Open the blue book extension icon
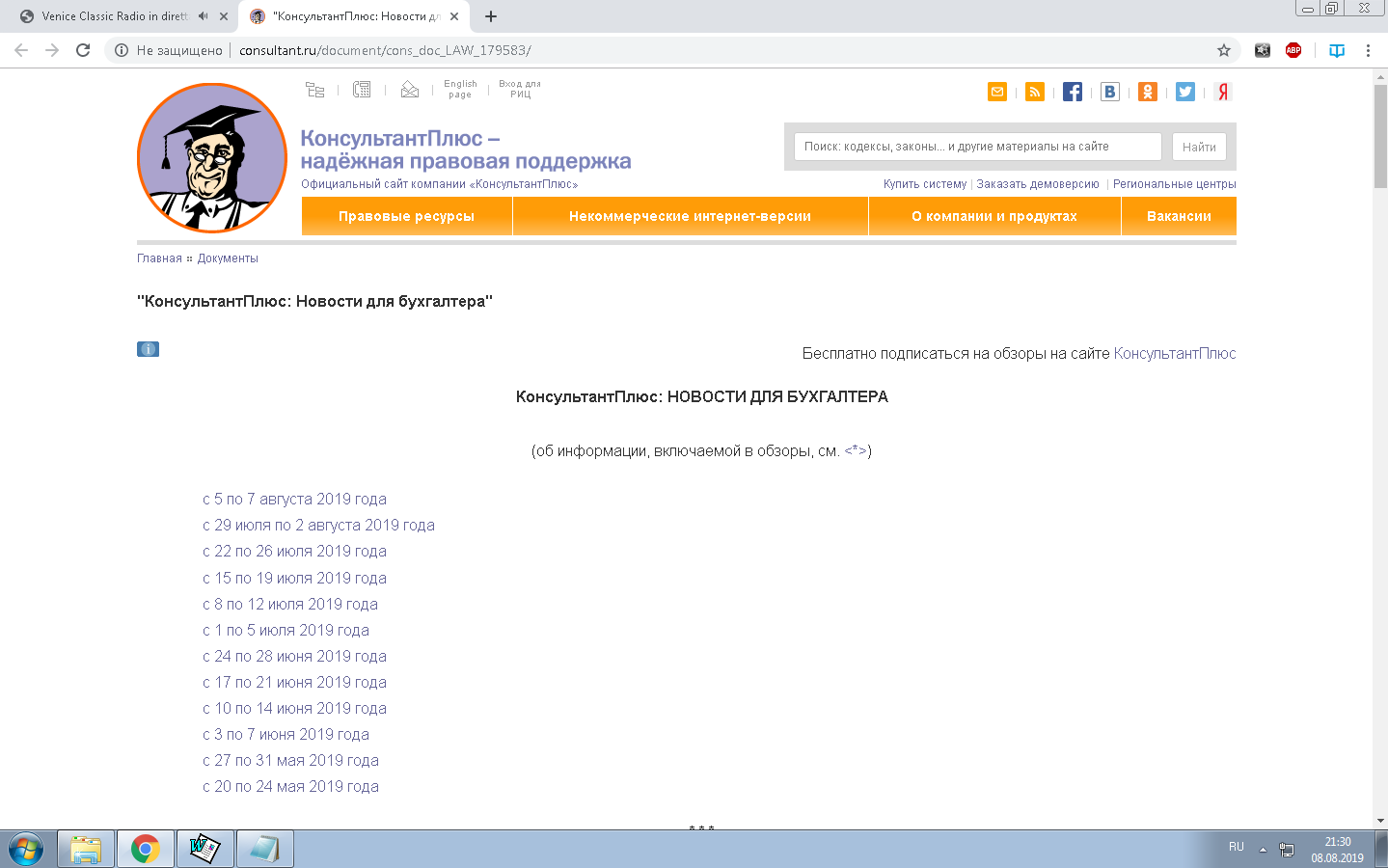 click(x=1337, y=50)
